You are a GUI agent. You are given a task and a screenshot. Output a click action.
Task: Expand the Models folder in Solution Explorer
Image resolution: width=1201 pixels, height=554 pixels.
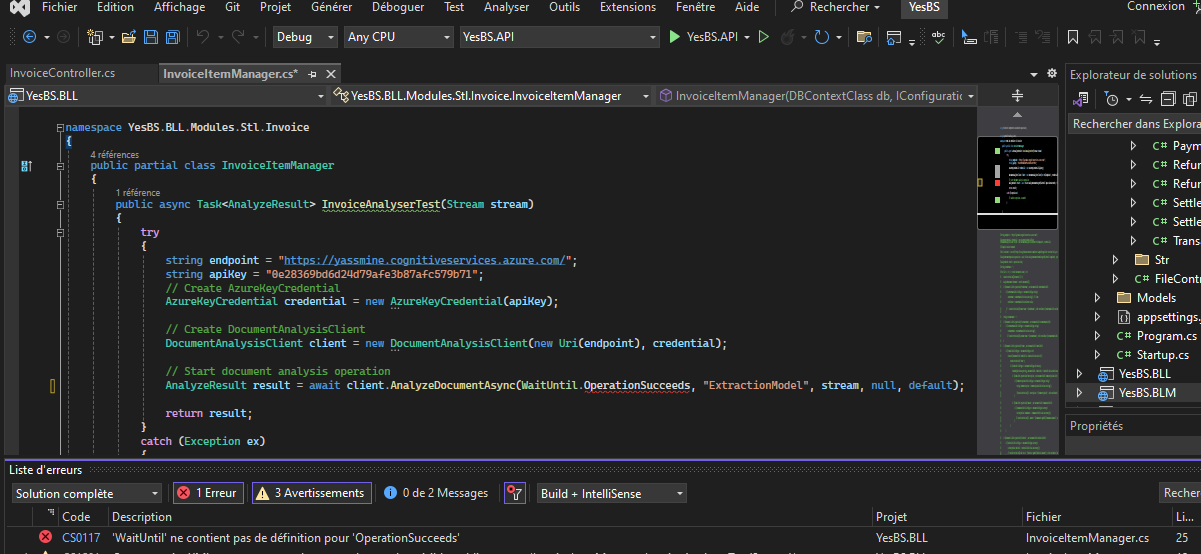point(1097,298)
